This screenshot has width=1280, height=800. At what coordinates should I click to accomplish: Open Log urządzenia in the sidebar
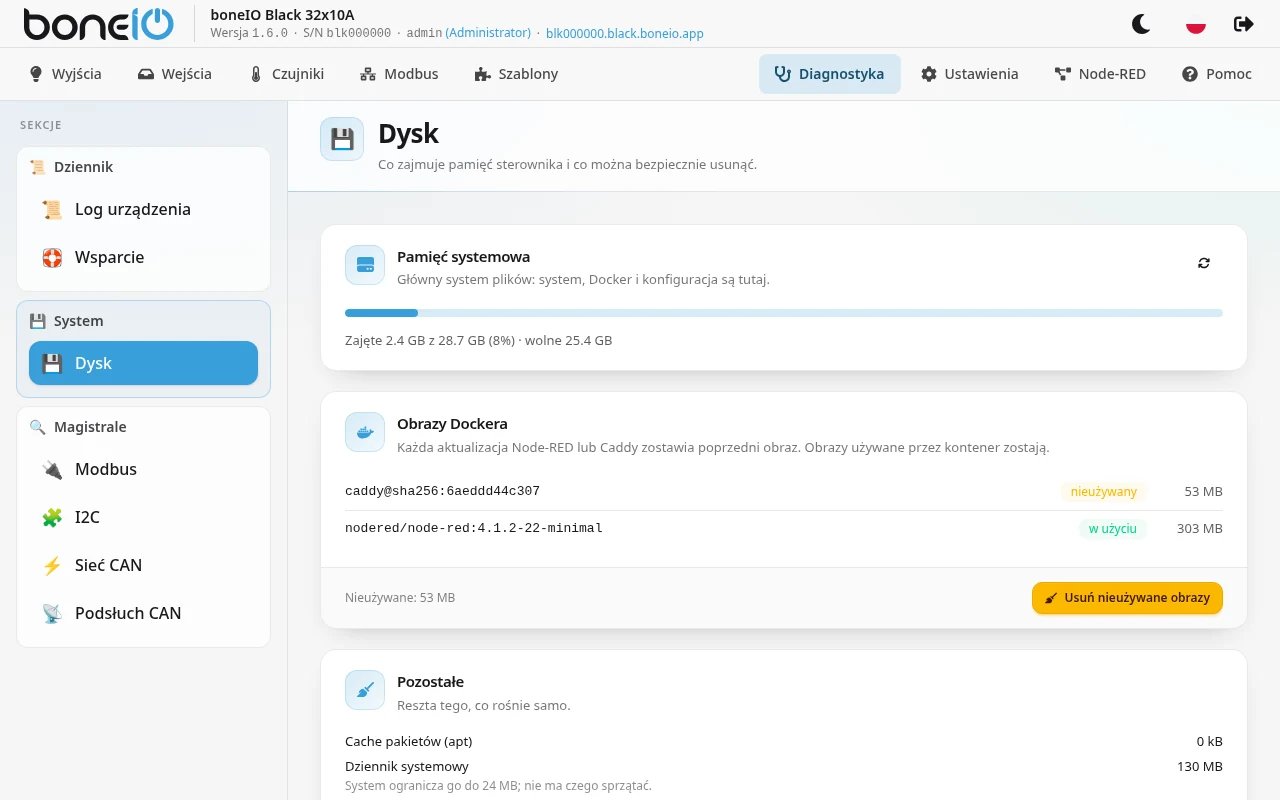pos(143,209)
